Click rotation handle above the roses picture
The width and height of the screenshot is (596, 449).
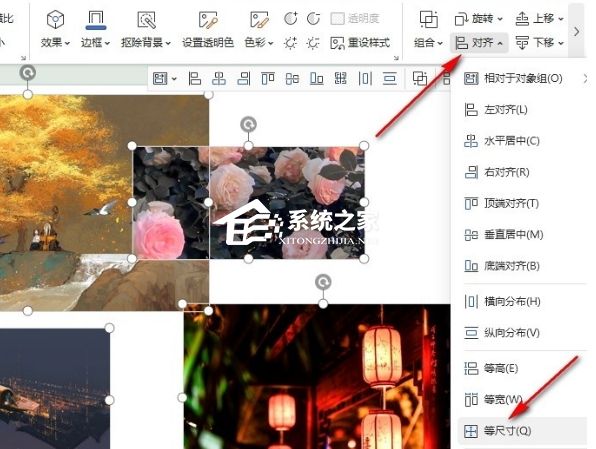[x=249, y=124]
